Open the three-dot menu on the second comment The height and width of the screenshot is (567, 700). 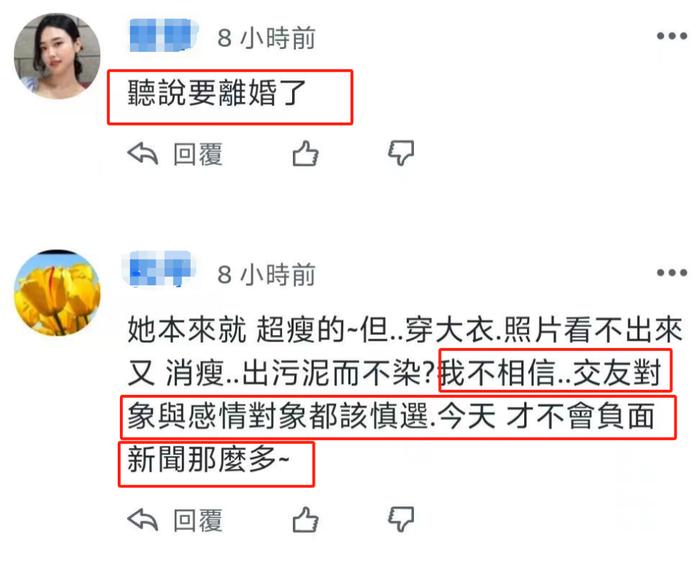tap(671, 273)
